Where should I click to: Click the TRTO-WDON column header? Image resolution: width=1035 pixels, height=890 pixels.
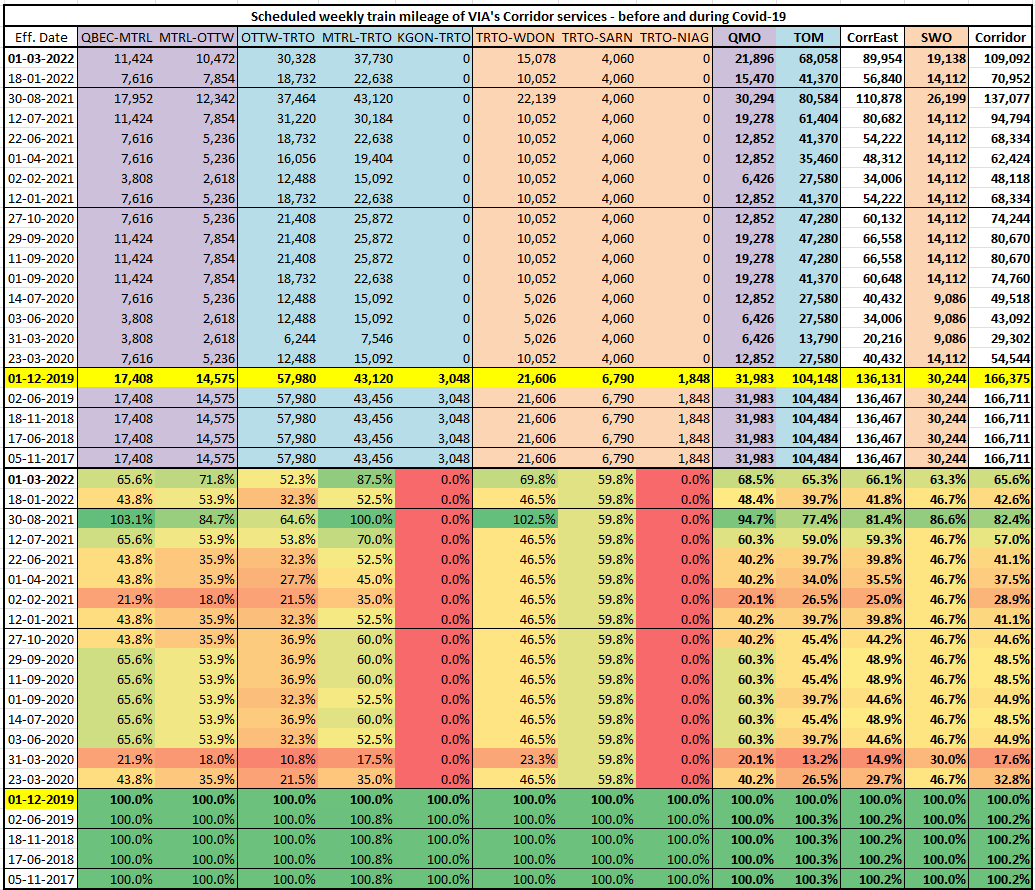tap(513, 37)
